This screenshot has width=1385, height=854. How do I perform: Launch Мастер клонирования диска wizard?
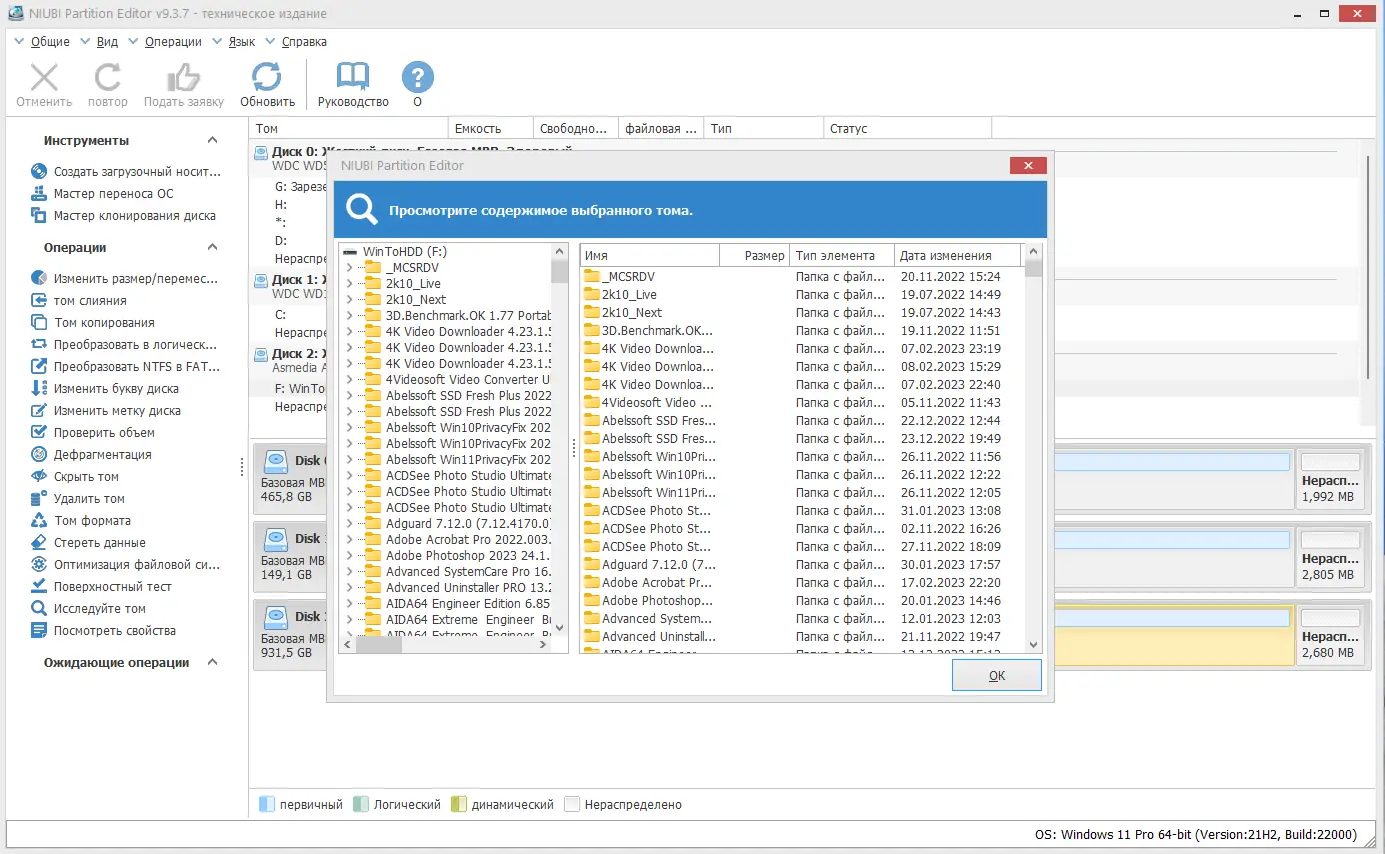tap(124, 216)
